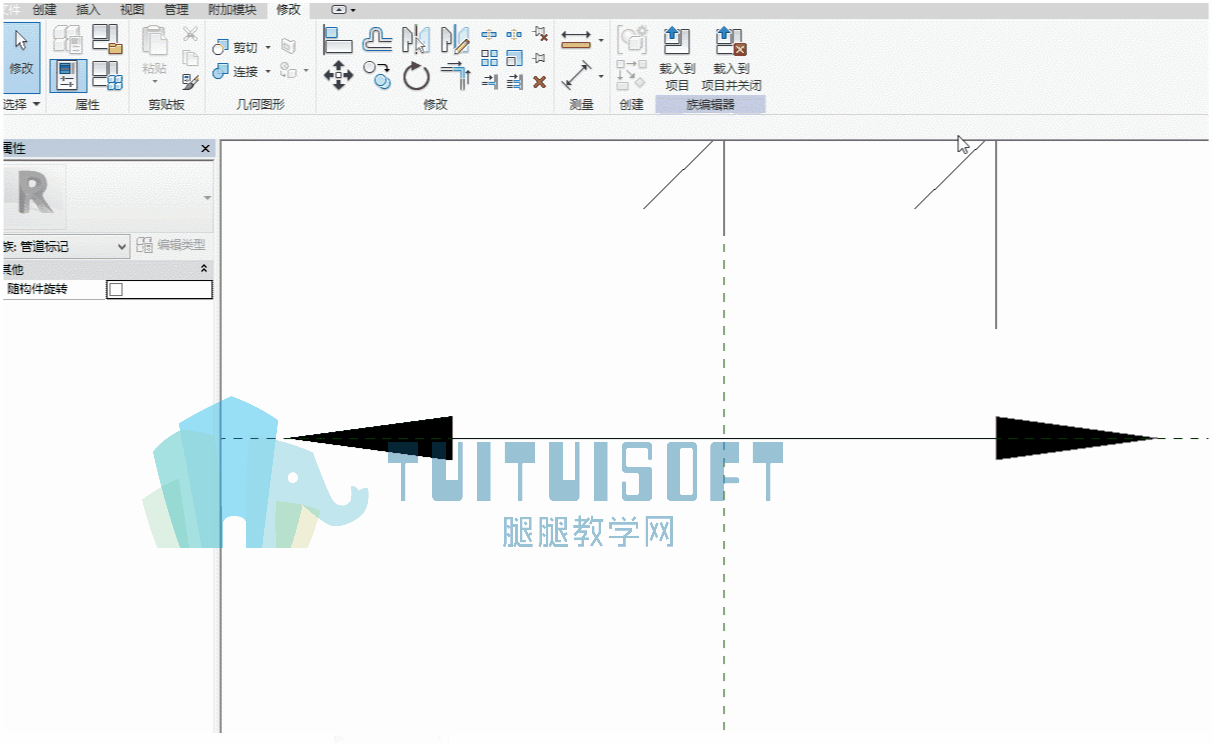The image size is (1213, 744).
Task: Click the 修改 selection arrow button
Action: (x=21, y=57)
